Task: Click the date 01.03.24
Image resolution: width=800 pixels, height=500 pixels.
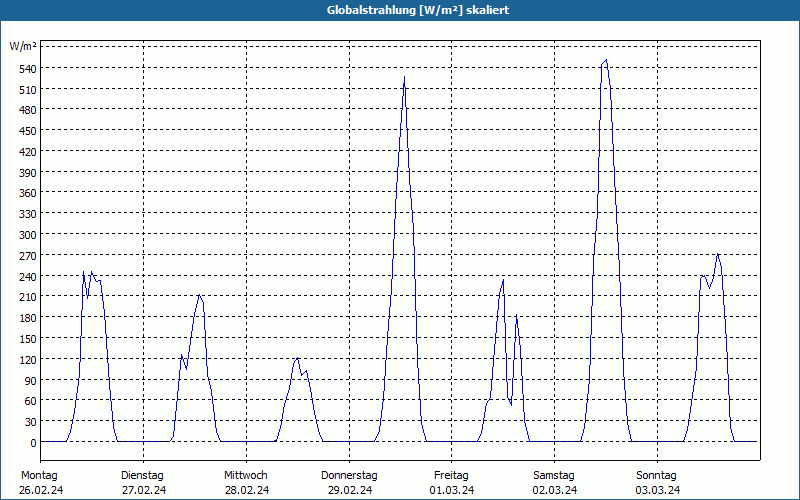Action: click(x=452, y=490)
